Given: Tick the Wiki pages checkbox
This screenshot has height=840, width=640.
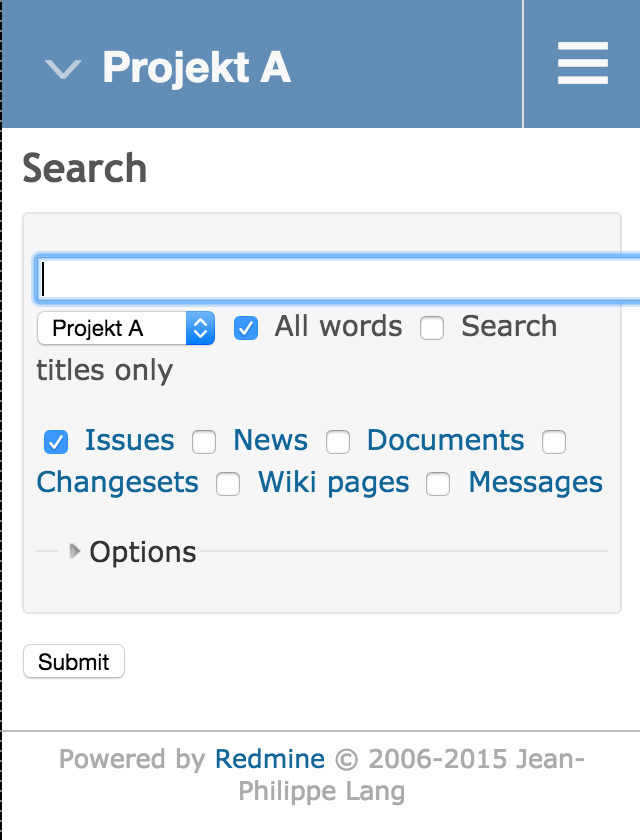Looking at the screenshot, I should click(228, 484).
